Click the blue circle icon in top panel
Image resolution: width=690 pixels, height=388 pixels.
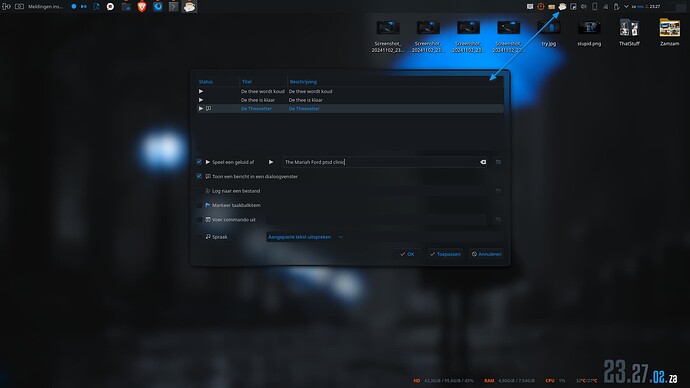(73, 7)
